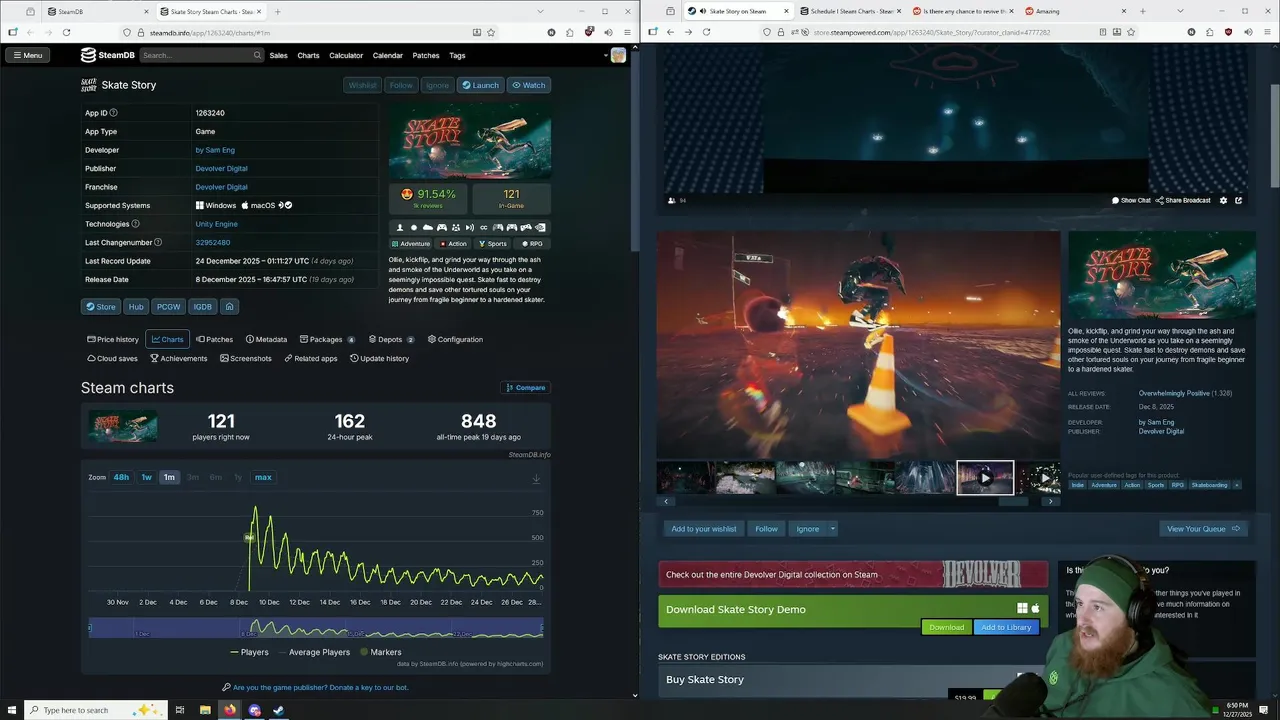The width and height of the screenshot is (1280, 720).
Task: Open Update history tab
Action: click(379, 358)
